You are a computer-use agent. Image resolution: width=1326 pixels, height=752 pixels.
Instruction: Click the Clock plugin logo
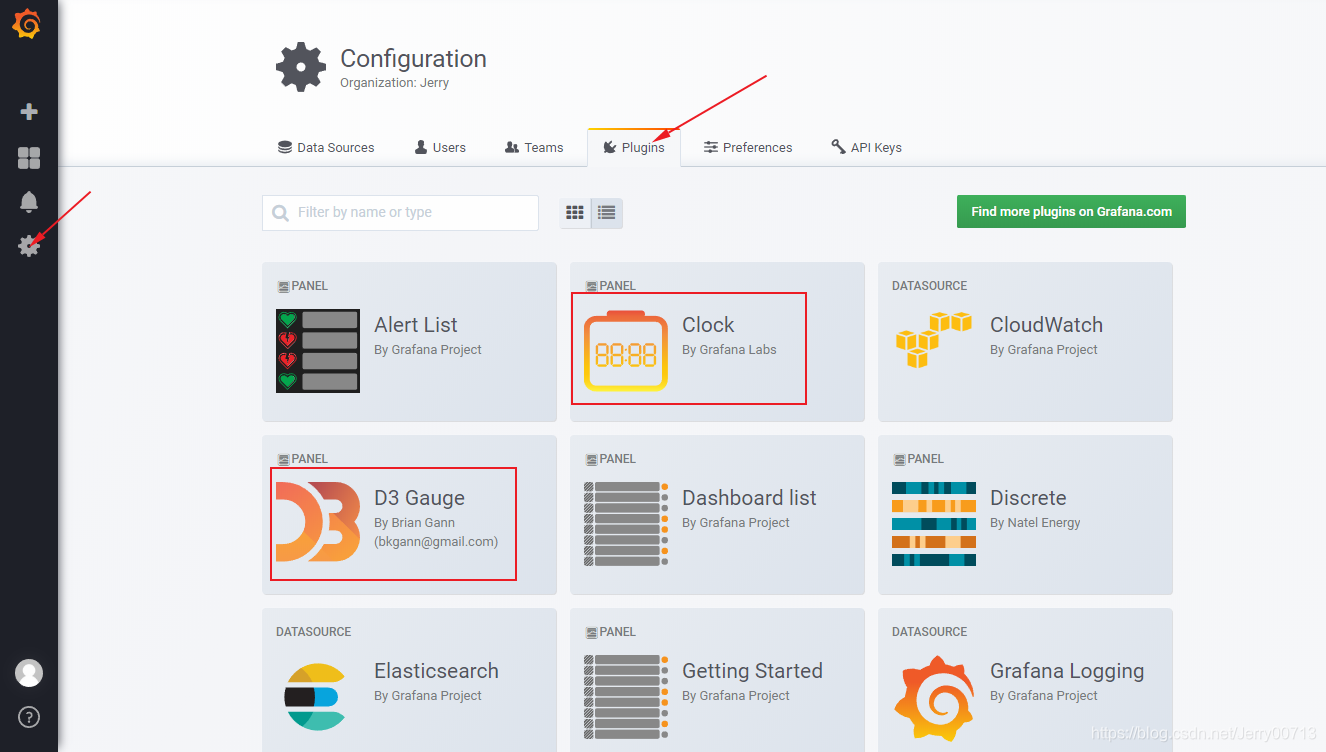(626, 350)
